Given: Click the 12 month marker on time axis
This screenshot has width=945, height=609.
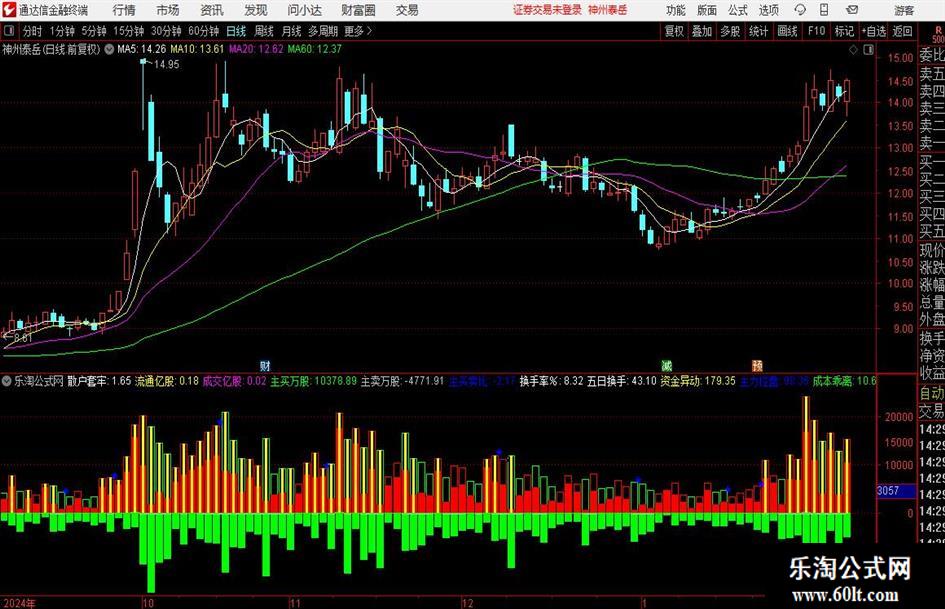Looking at the screenshot, I should point(467,603).
